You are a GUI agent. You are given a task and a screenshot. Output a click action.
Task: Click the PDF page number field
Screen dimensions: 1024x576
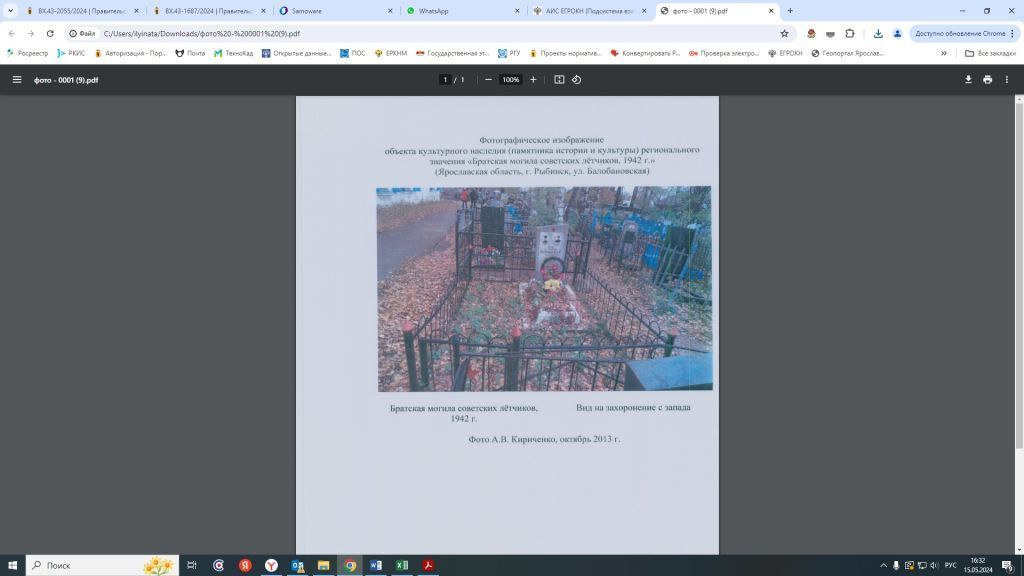(x=444, y=80)
